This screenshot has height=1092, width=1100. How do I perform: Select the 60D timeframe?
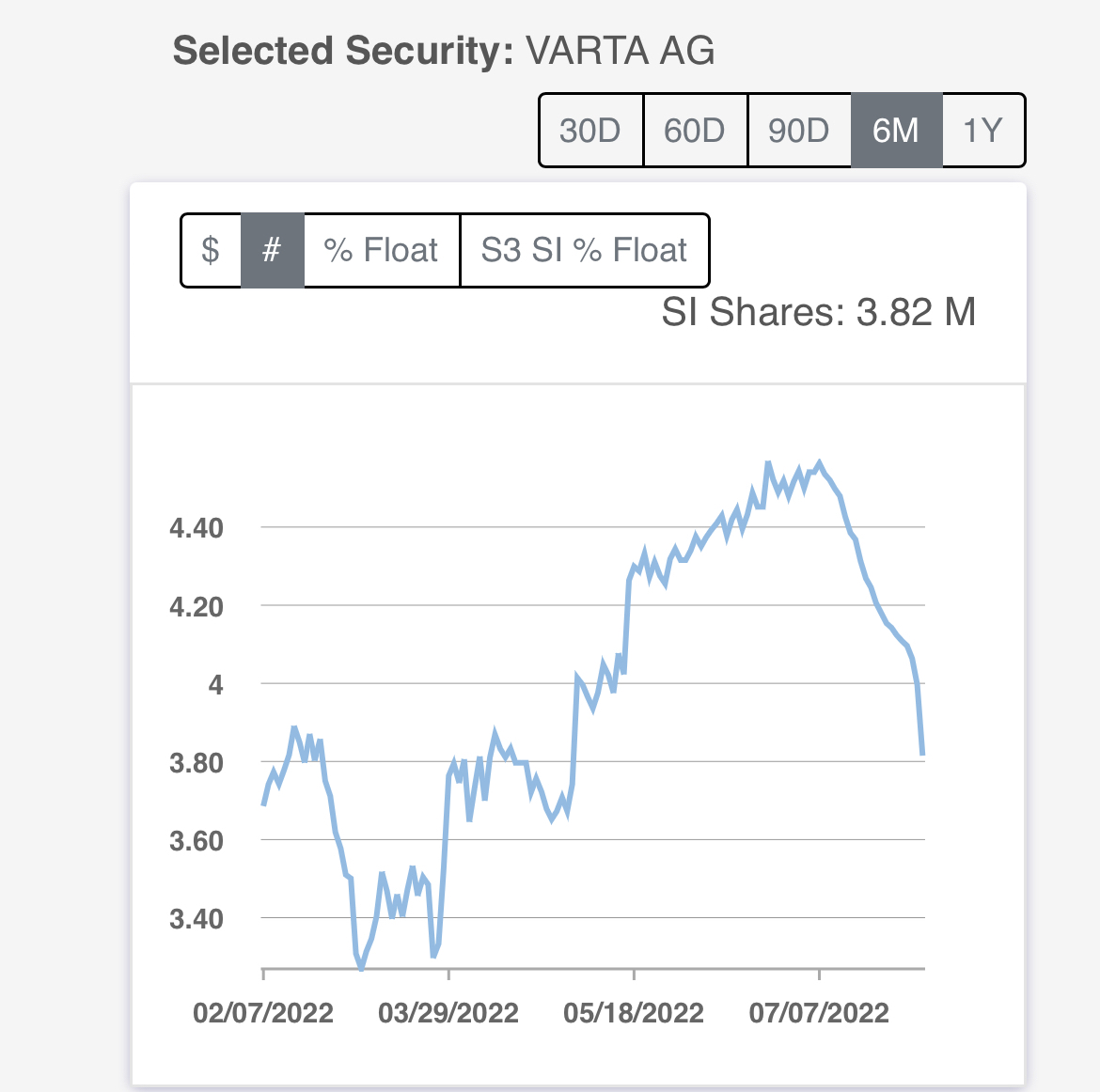coord(695,131)
